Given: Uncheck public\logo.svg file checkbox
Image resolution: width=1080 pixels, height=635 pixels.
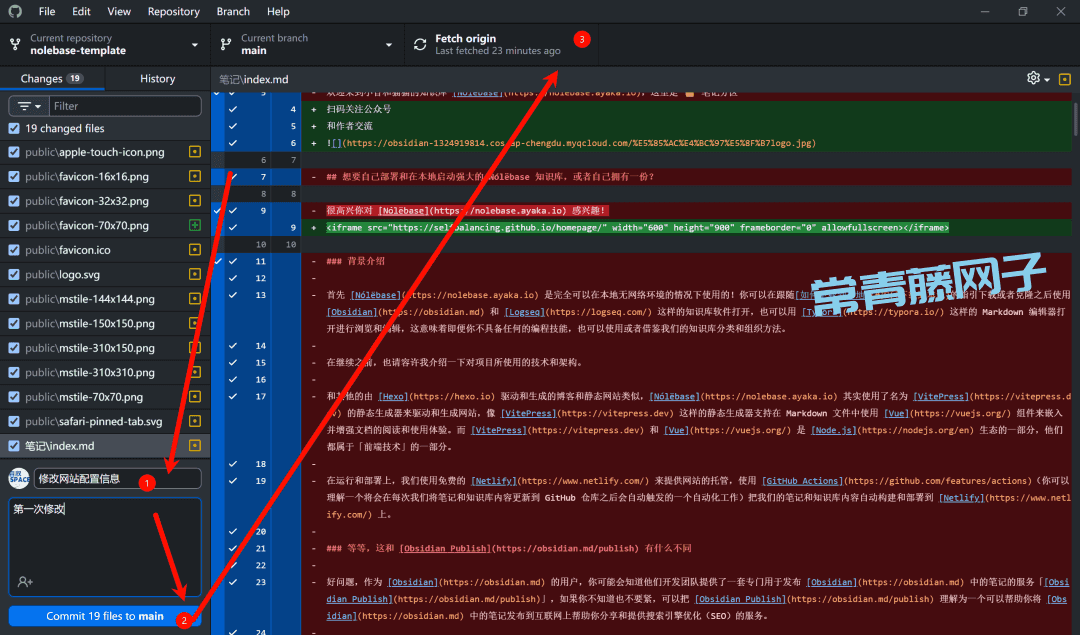Looking at the screenshot, I should click(x=14, y=274).
